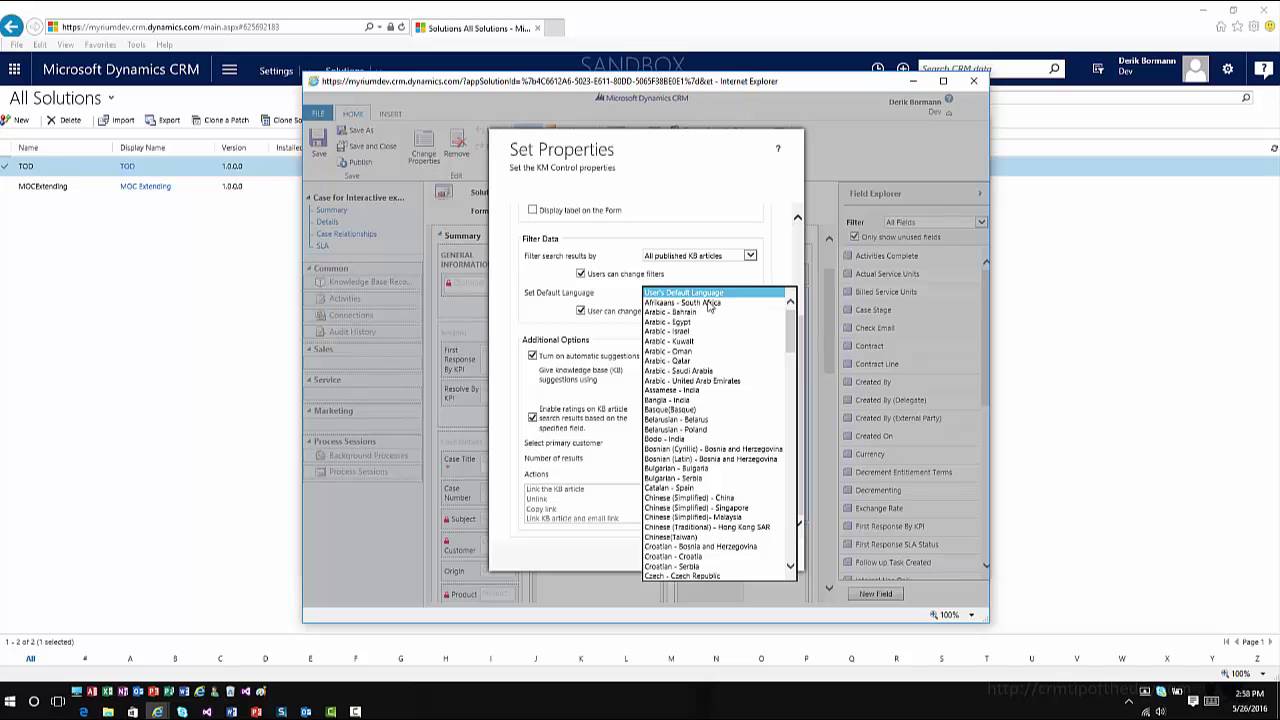Open Windows Start menu

pyautogui.click(x=10, y=701)
